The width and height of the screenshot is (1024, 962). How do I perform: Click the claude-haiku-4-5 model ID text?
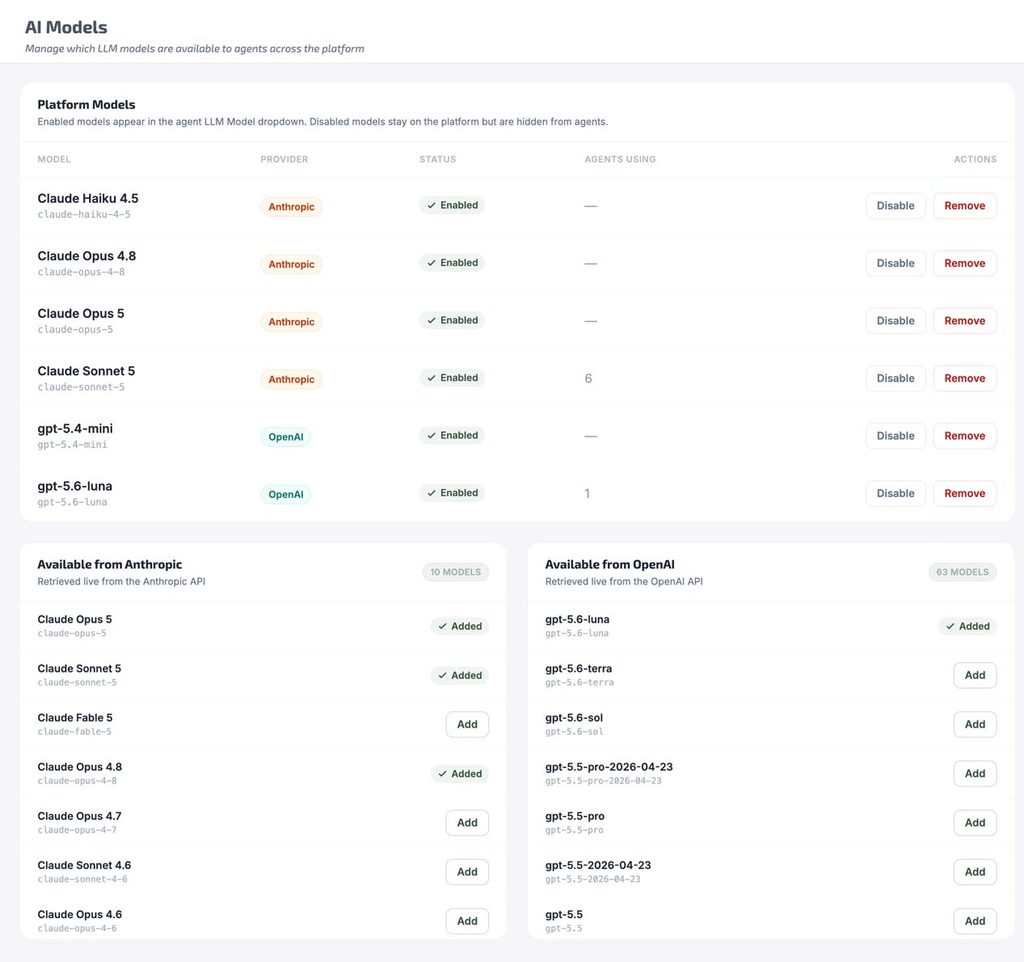coord(84,214)
